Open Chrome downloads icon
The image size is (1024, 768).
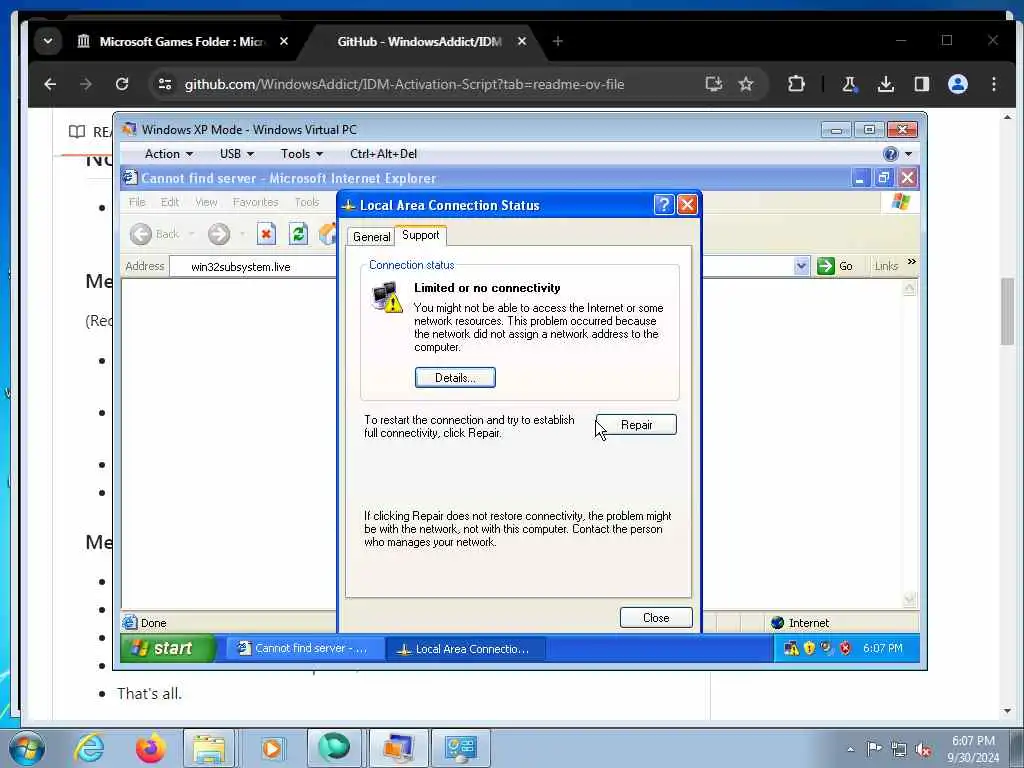click(886, 84)
